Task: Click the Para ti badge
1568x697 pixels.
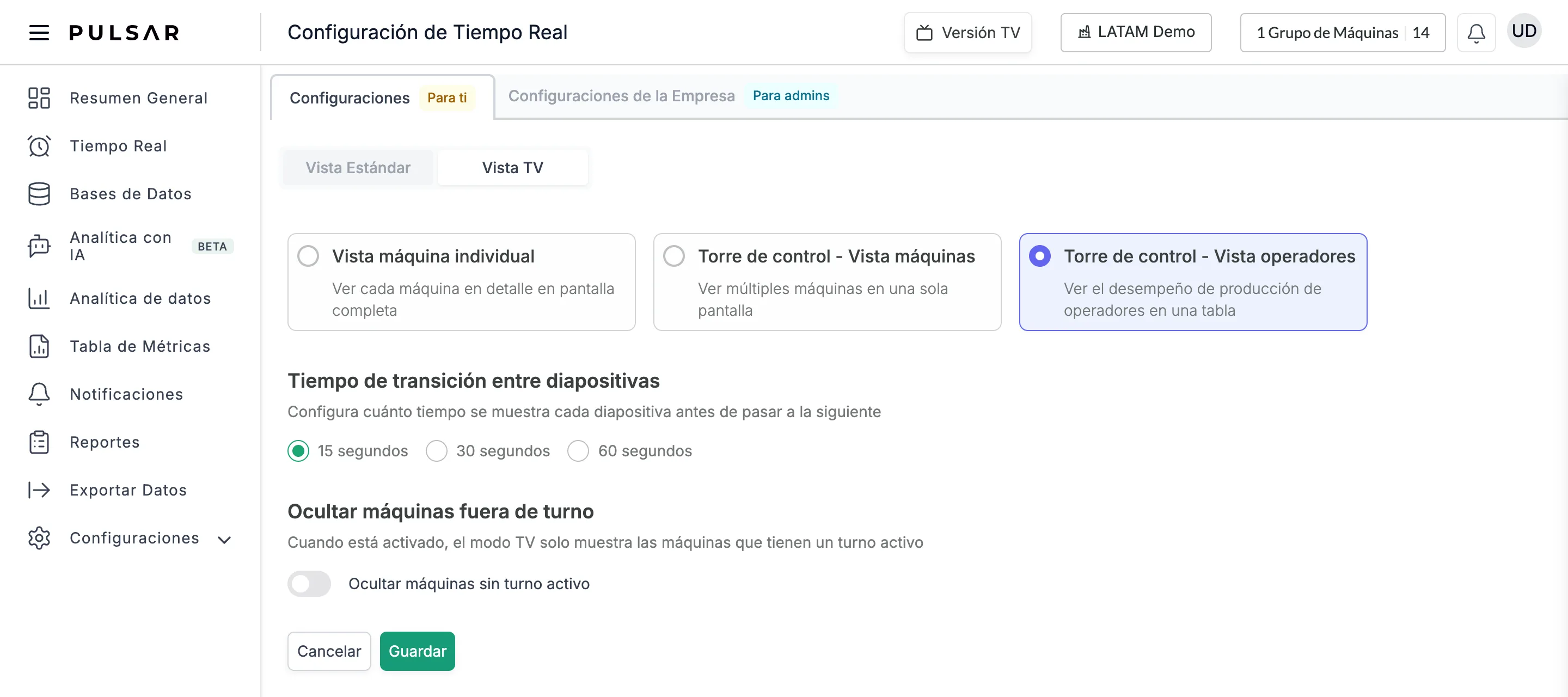Action: click(x=447, y=98)
